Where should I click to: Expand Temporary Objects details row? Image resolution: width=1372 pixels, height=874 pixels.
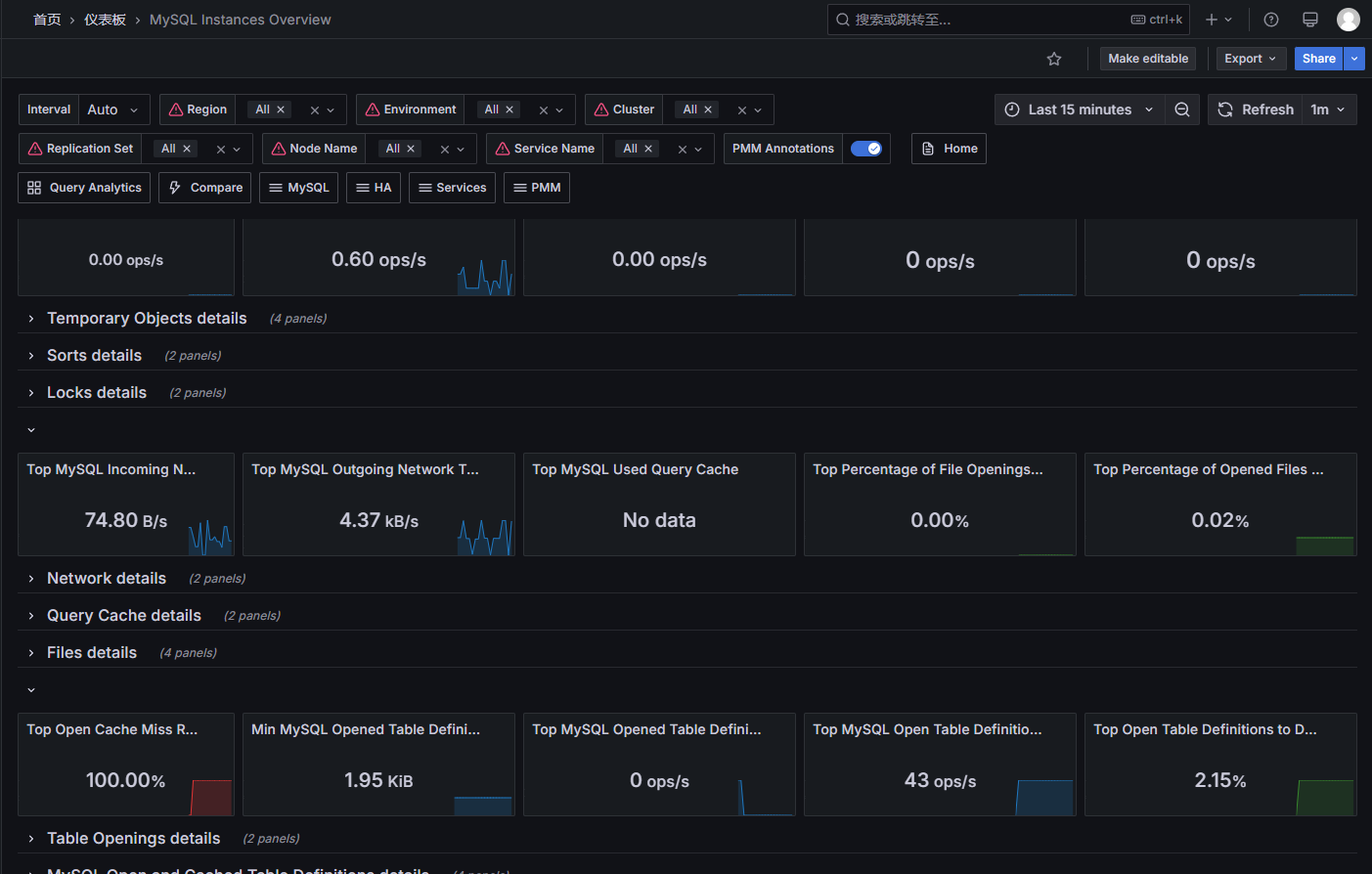pos(147,319)
